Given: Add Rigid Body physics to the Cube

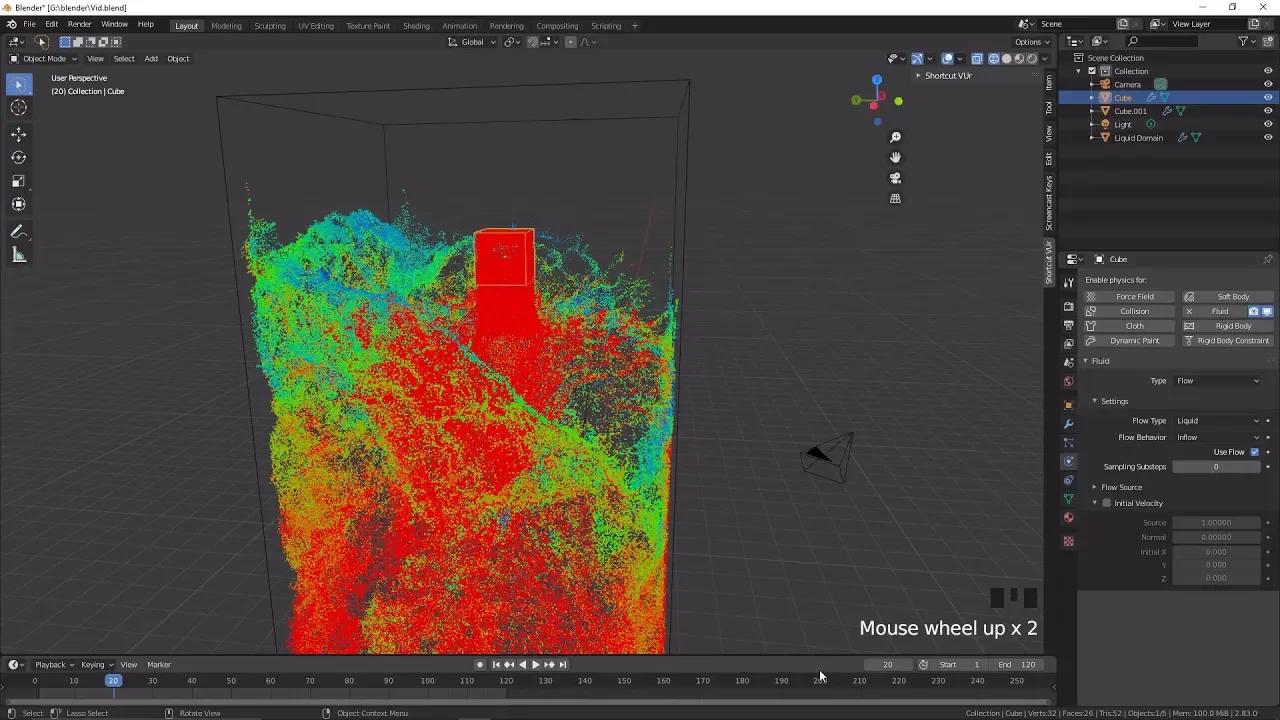Looking at the screenshot, I should pos(1227,325).
